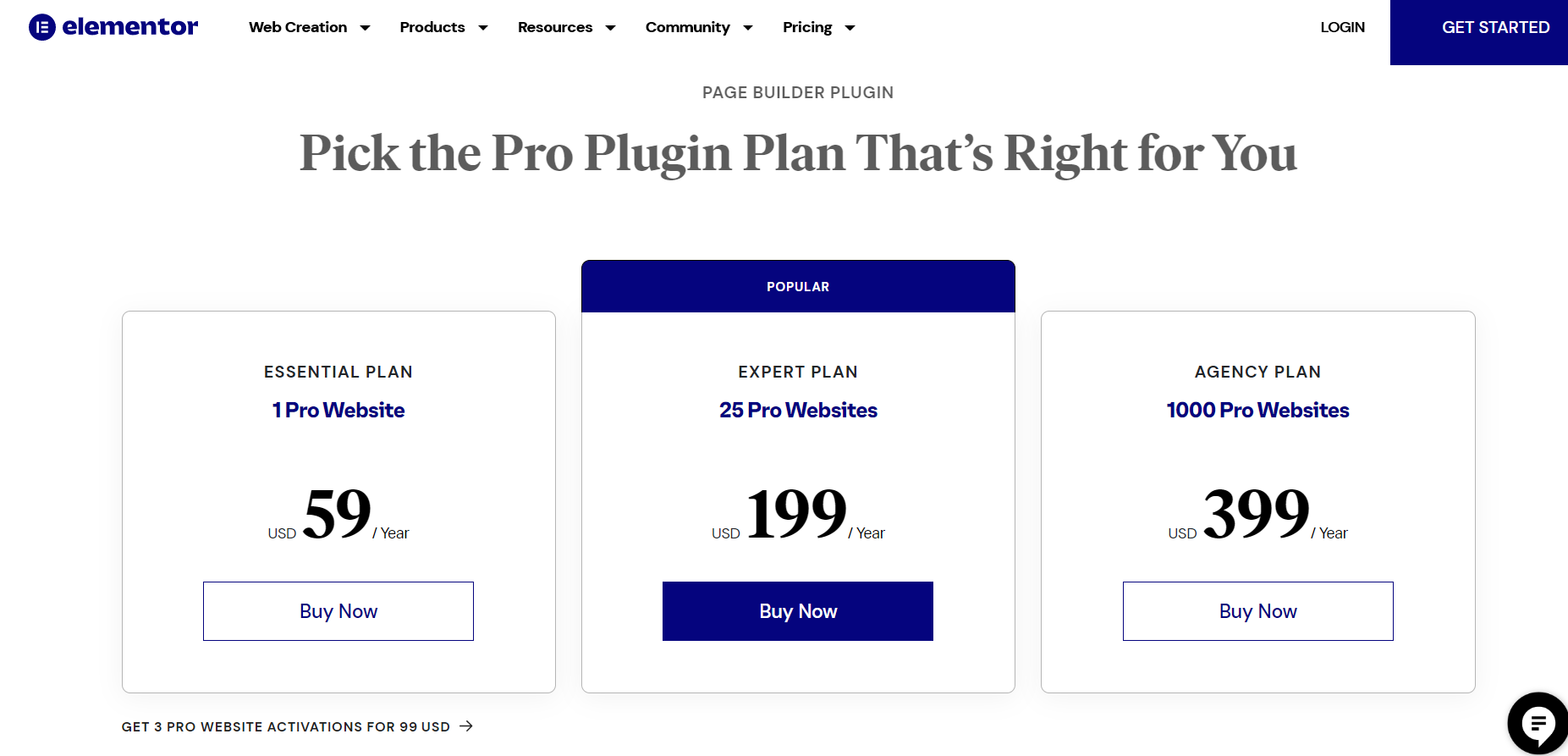This screenshot has height=756, width=1568.
Task: Buy the Expert Plan now
Action: (797, 610)
